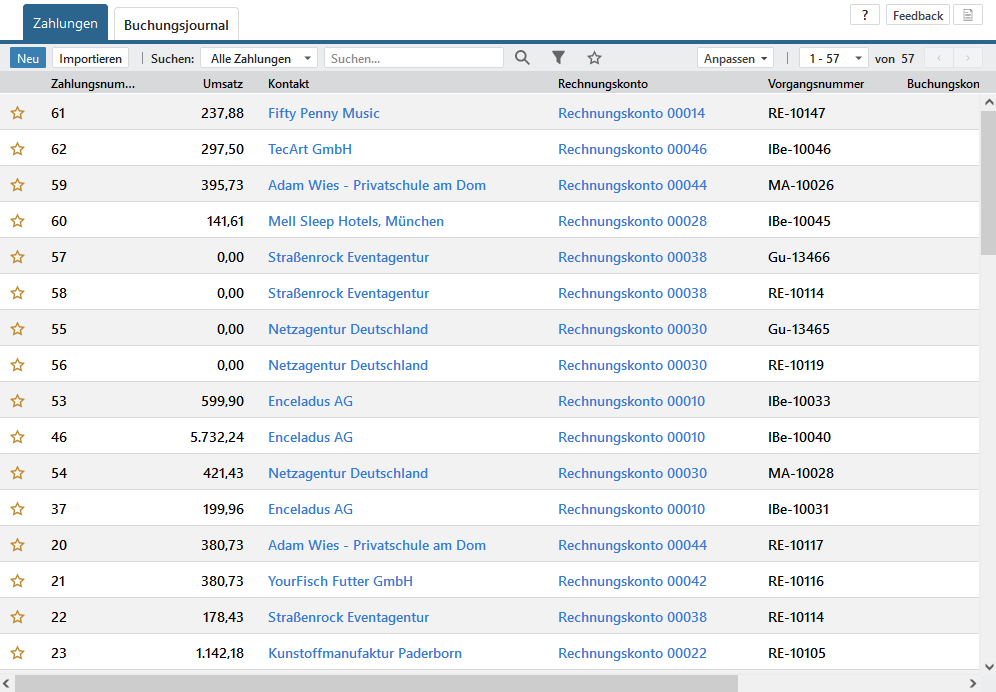
Task: Open the filter funnel icon
Action: pyautogui.click(x=559, y=58)
